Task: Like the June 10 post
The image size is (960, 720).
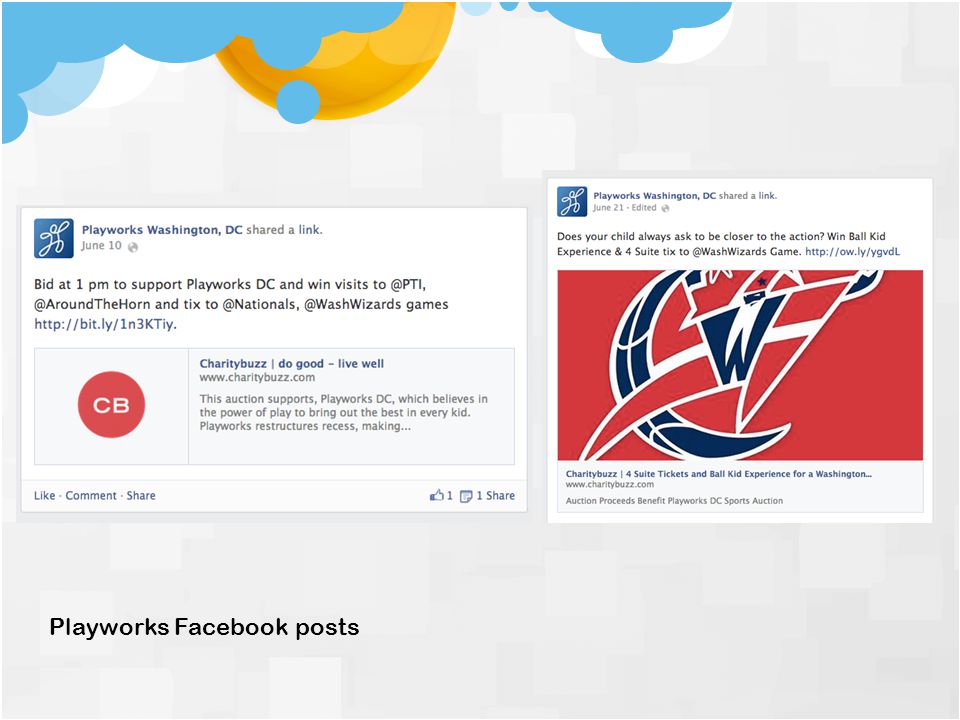Action: tap(45, 495)
